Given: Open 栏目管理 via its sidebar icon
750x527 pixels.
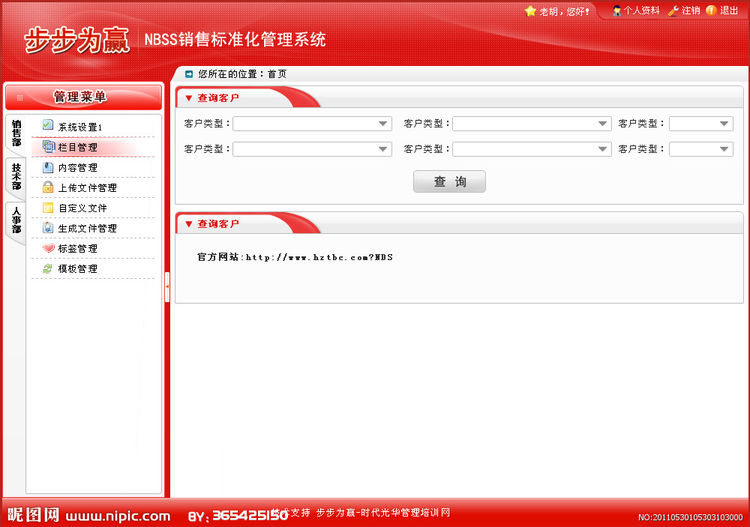Looking at the screenshot, I should point(48,147).
